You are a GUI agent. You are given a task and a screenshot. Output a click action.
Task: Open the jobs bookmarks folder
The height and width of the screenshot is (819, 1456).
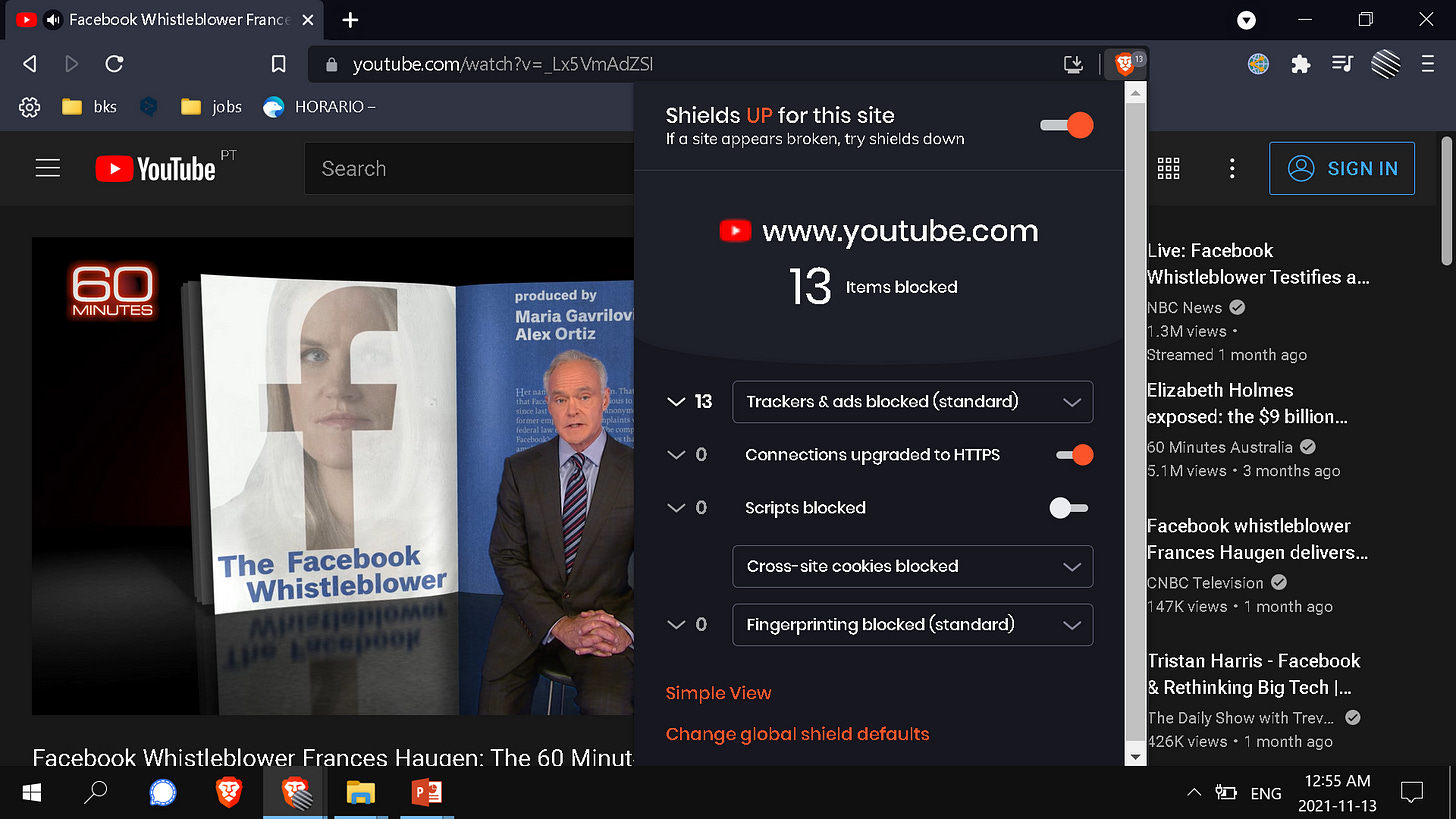pos(211,107)
